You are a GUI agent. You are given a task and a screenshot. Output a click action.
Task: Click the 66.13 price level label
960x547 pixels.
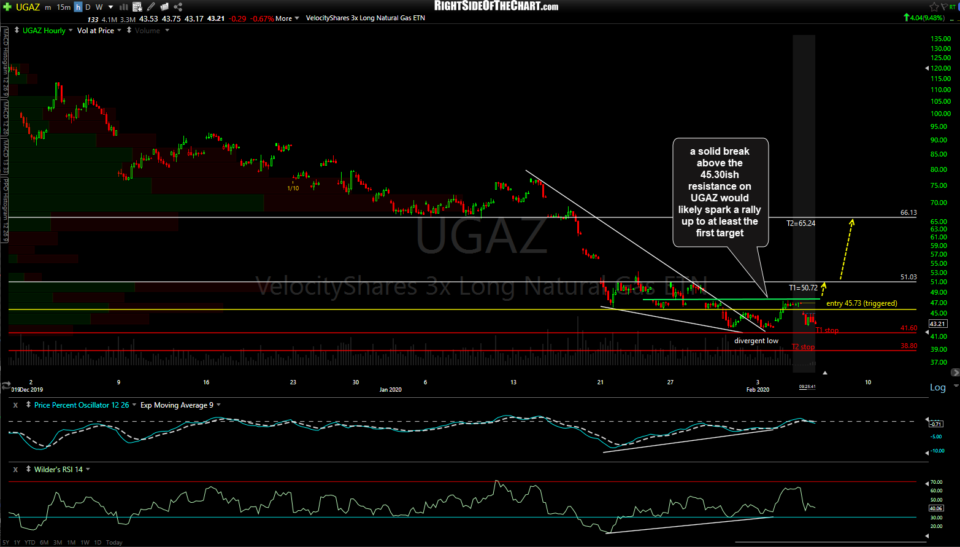(909, 213)
